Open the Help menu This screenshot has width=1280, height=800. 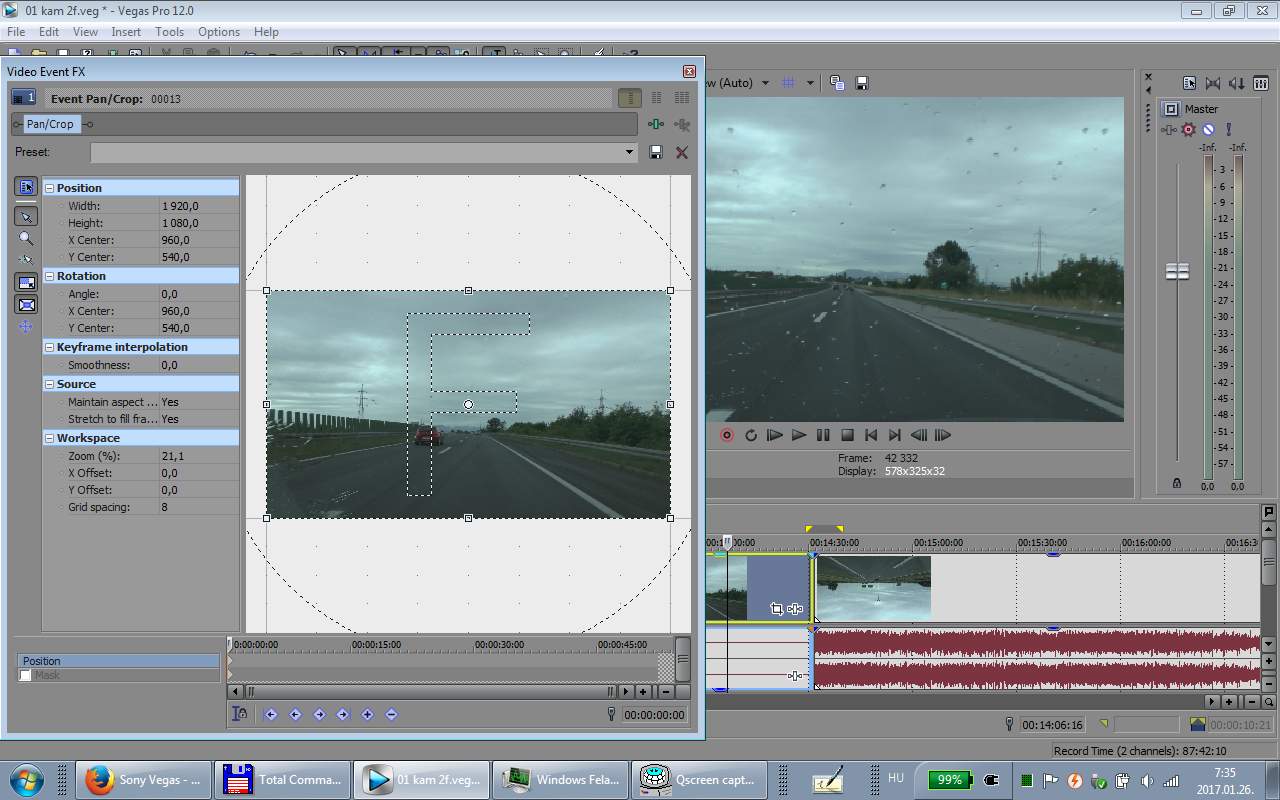click(x=266, y=32)
